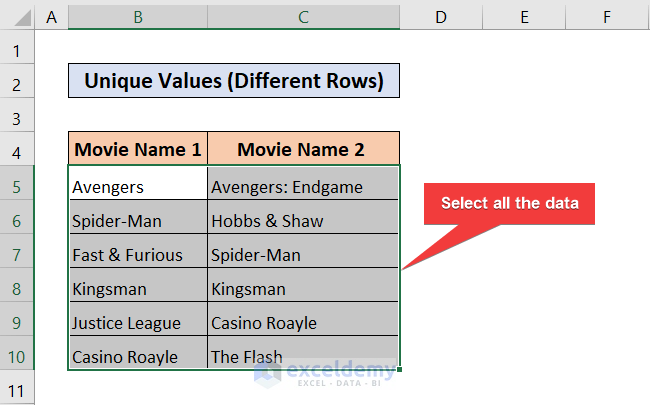
Task: Select the "Movie Name 1" header cell
Action: click(x=138, y=150)
